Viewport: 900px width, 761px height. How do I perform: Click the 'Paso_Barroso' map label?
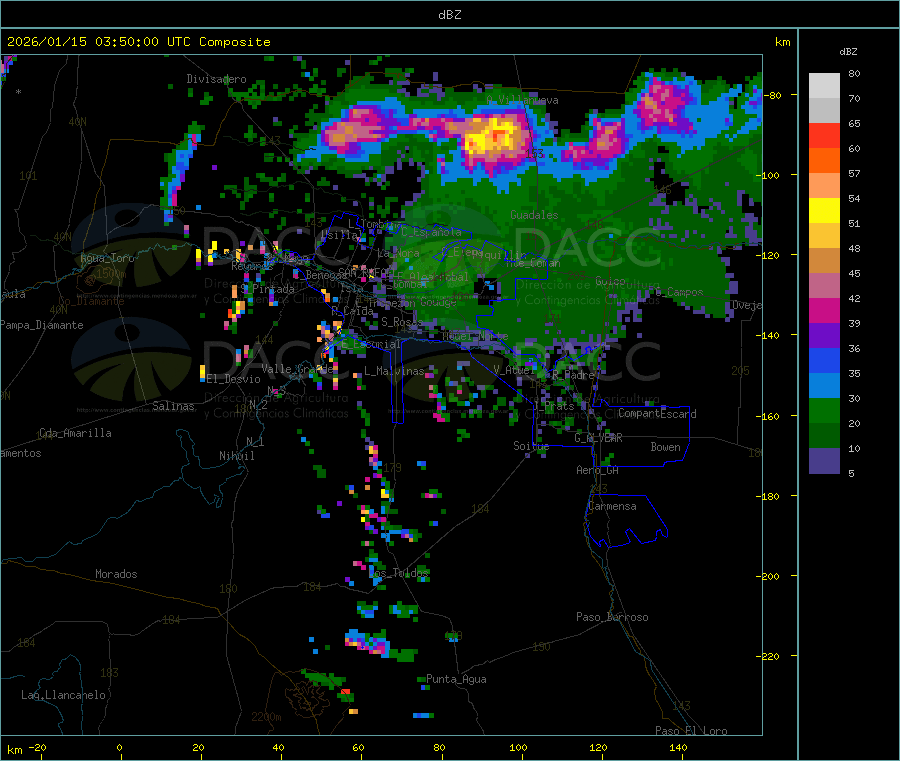click(612, 618)
